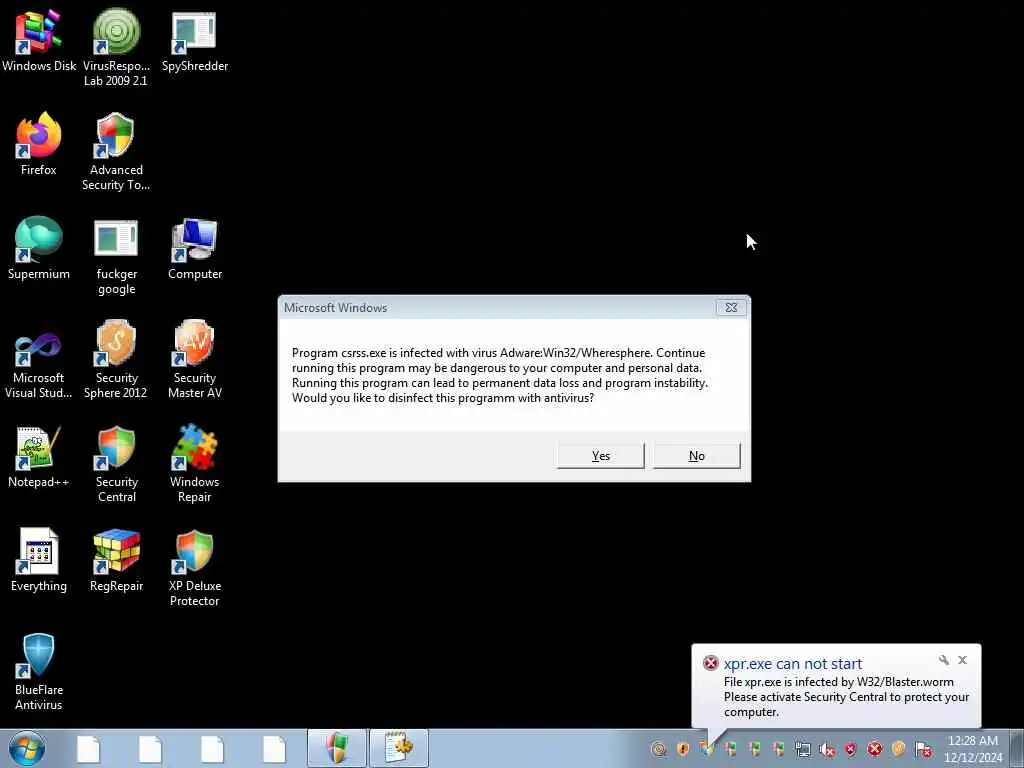Image resolution: width=1024 pixels, height=768 pixels.
Task: Switch to the notepad-gear taskbar app
Action: tap(399, 748)
